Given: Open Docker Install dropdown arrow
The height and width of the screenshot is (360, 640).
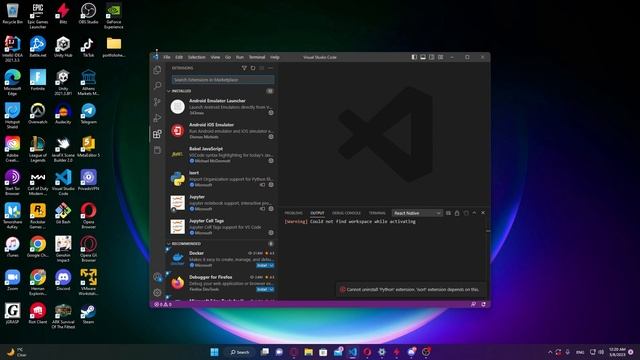Looking at the screenshot, I should coord(272,265).
